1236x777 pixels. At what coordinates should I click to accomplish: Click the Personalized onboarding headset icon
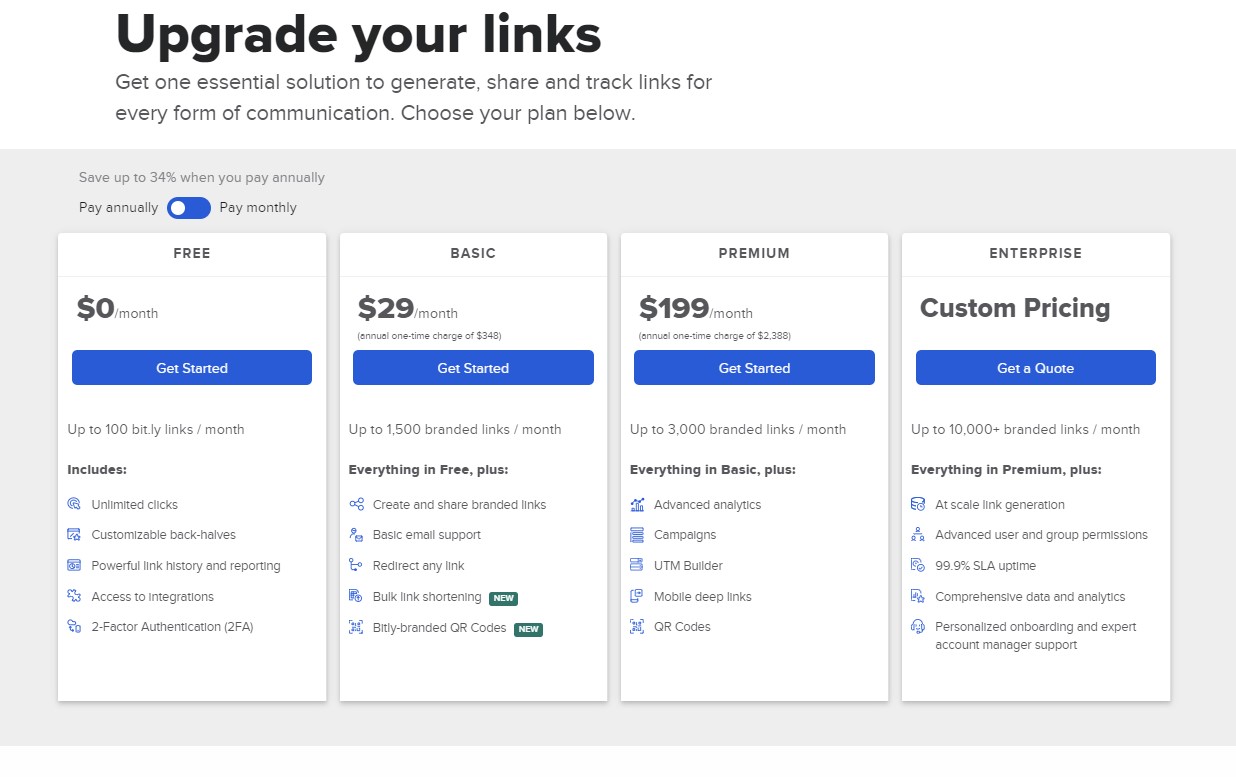coord(918,627)
